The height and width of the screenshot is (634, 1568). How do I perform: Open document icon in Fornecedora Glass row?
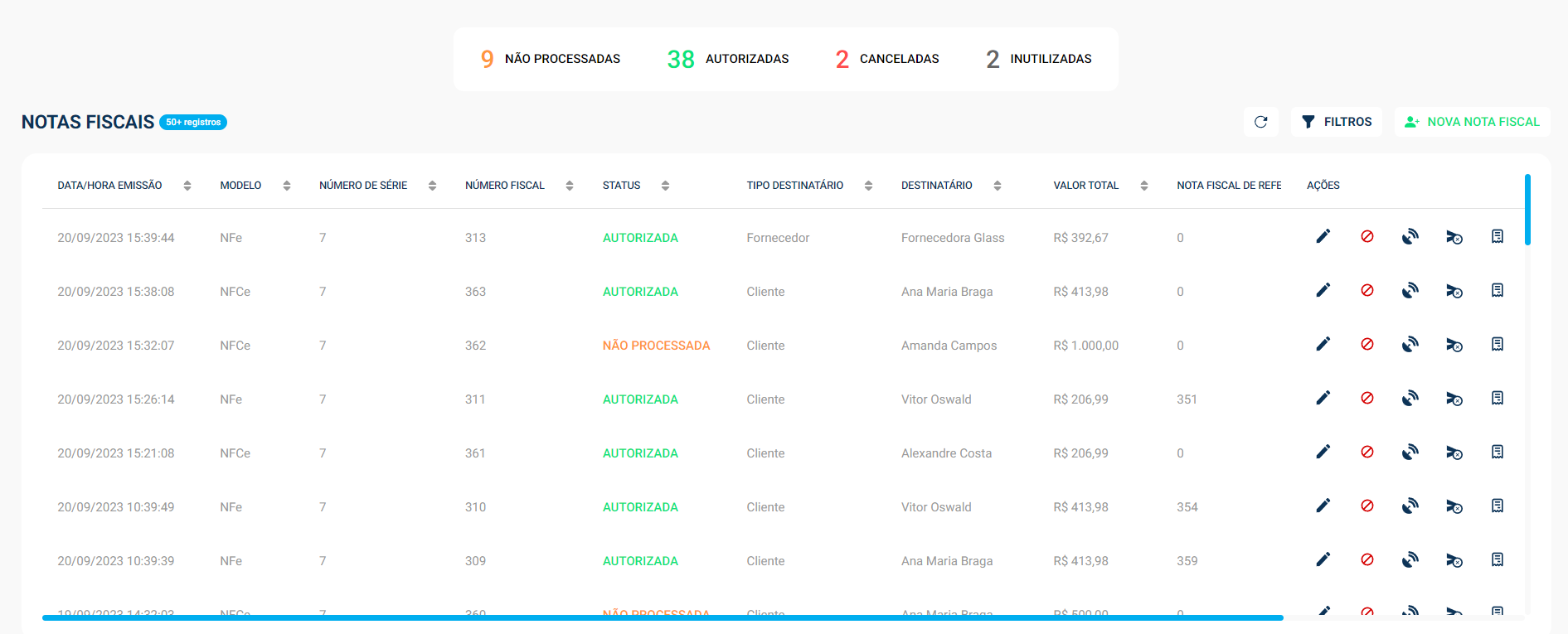[x=1497, y=237]
